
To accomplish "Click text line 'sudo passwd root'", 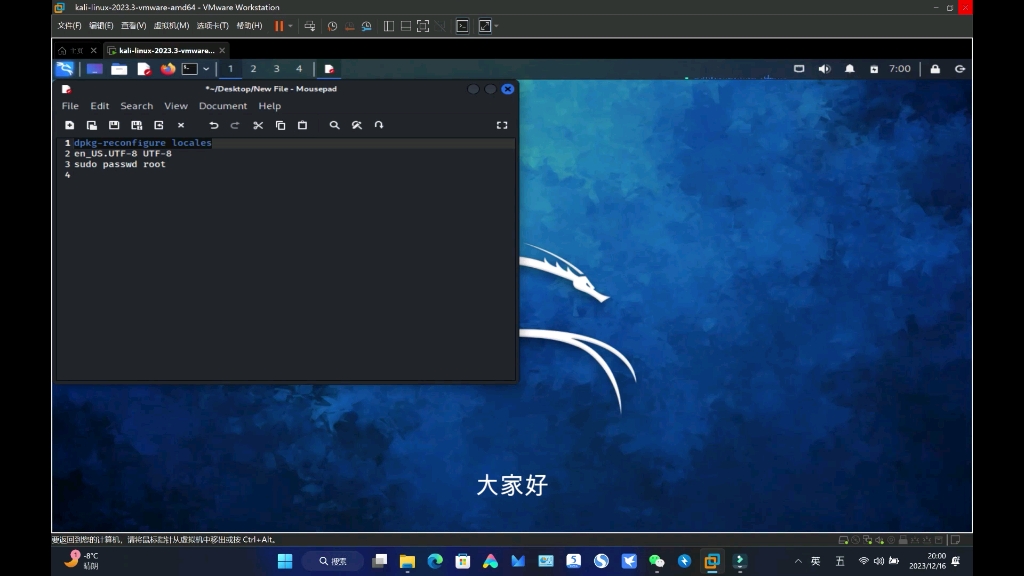I will [120, 164].
